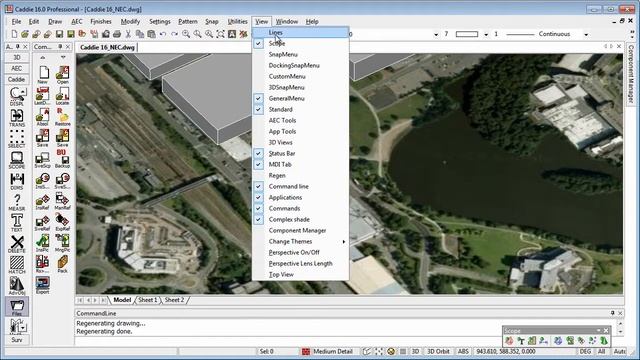The height and width of the screenshot is (360, 640).
Task: Open the line weight dropdown arrow
Action: pyautogui.click(x=486, y=35)
